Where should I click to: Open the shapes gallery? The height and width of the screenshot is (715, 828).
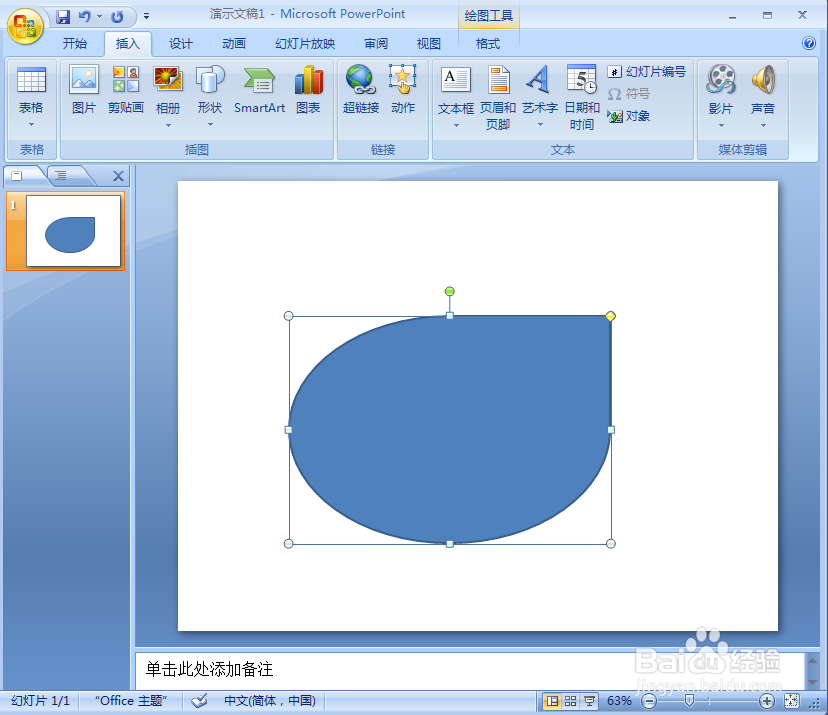pyautogui.click(x=210, y=90)
